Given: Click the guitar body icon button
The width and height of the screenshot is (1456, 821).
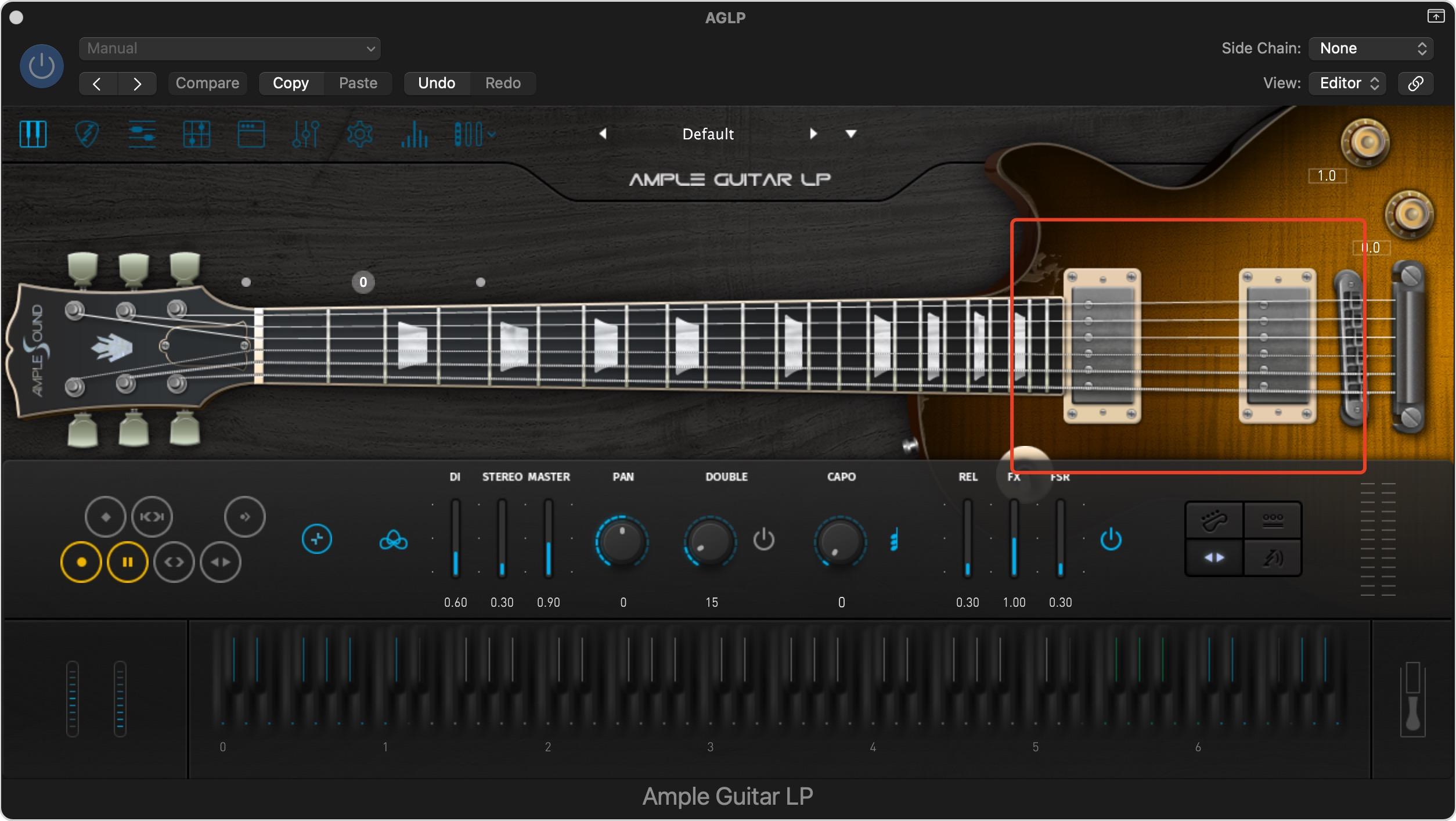Looking at the screenshot, I should (1214, 520).
